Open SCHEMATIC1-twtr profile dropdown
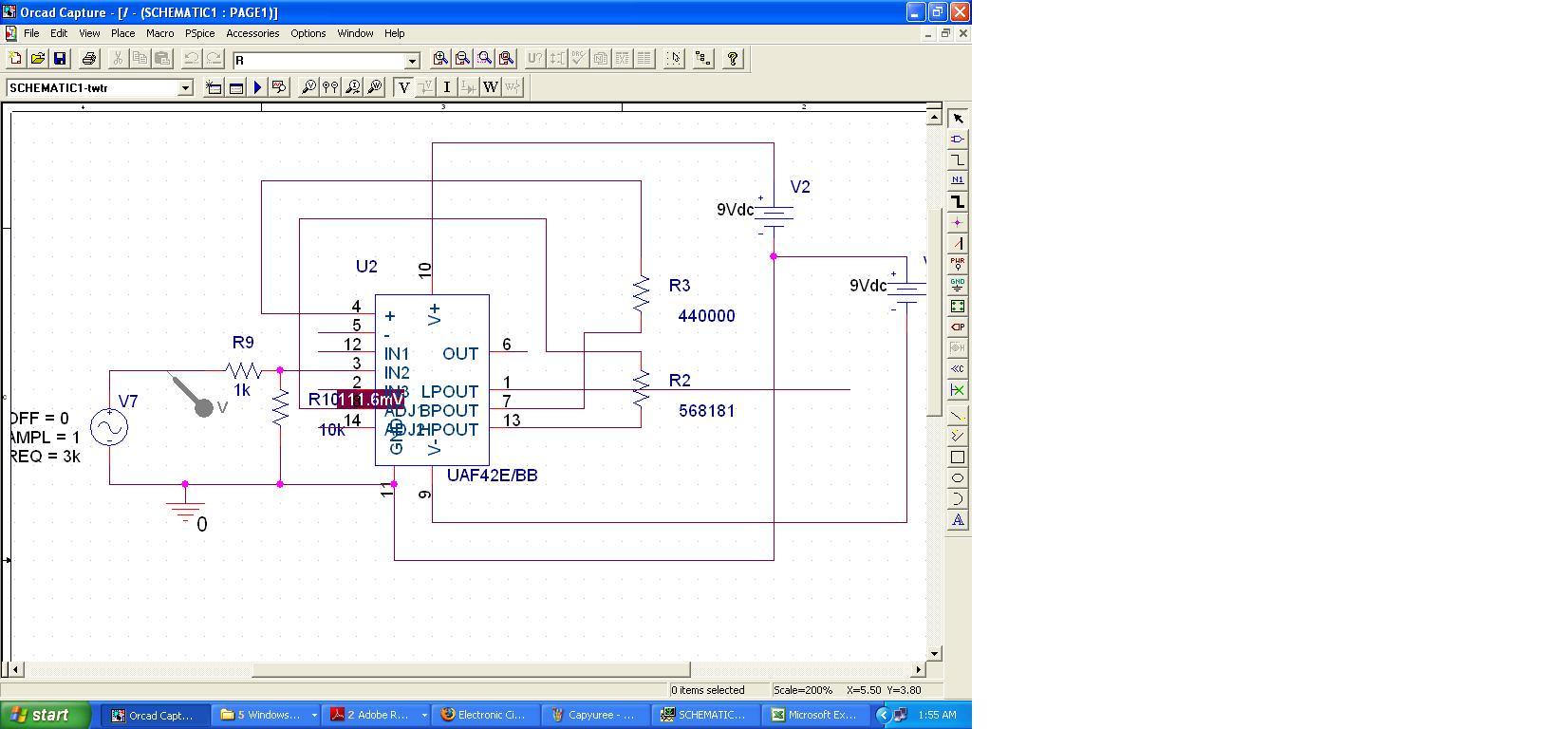The image size is (1568, 729). coord(185,88)
